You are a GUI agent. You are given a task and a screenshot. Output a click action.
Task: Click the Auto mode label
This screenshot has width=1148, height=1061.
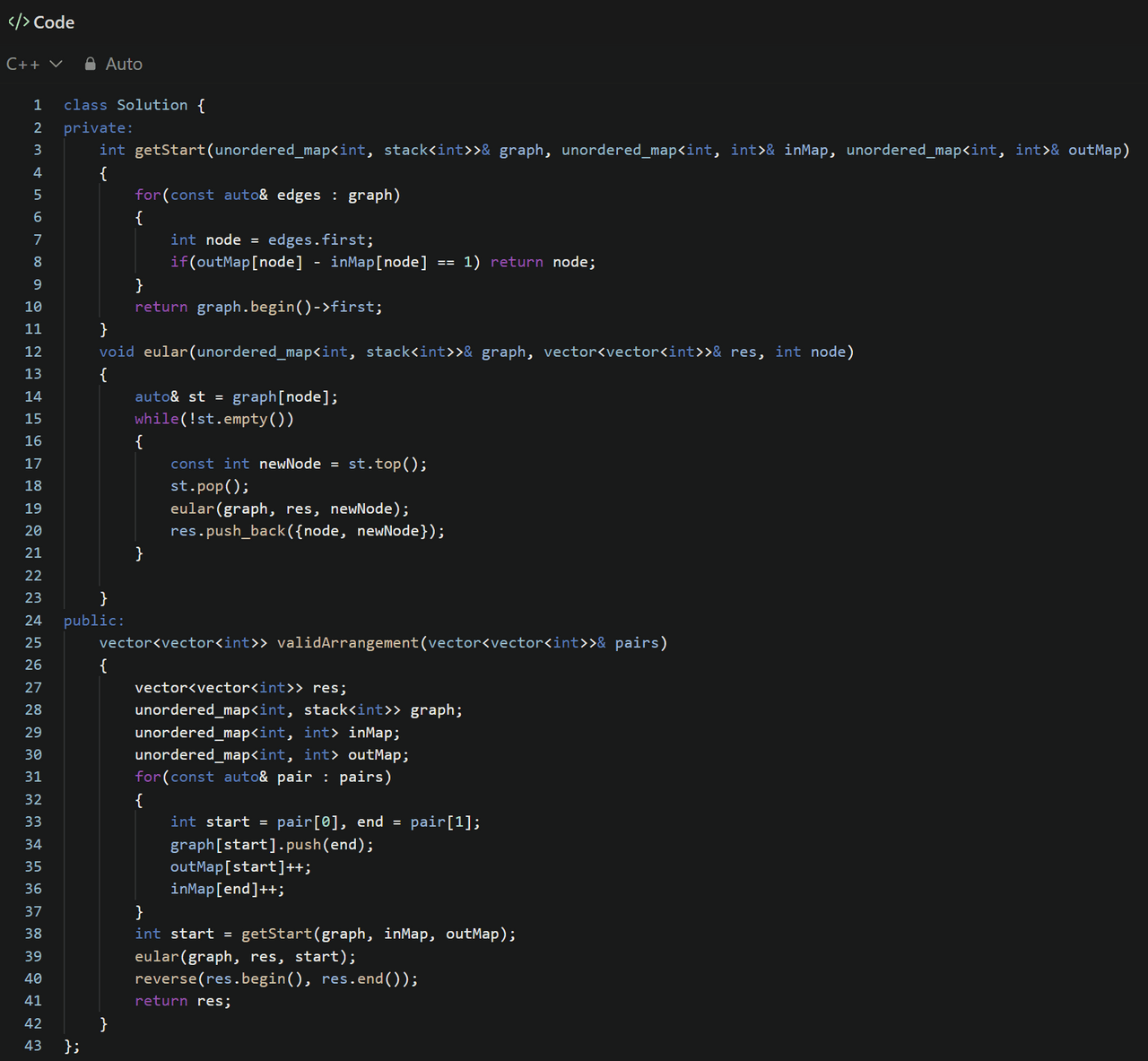click(124, 64)
